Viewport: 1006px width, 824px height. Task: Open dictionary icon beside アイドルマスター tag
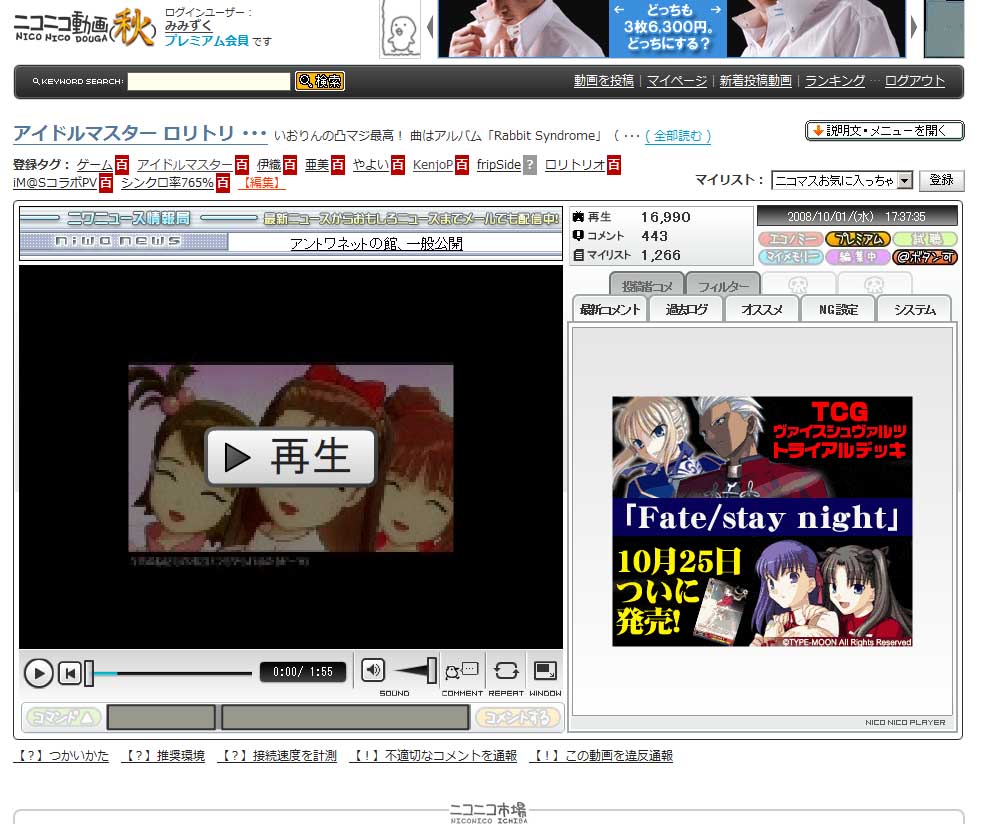[x=242, y=165]
